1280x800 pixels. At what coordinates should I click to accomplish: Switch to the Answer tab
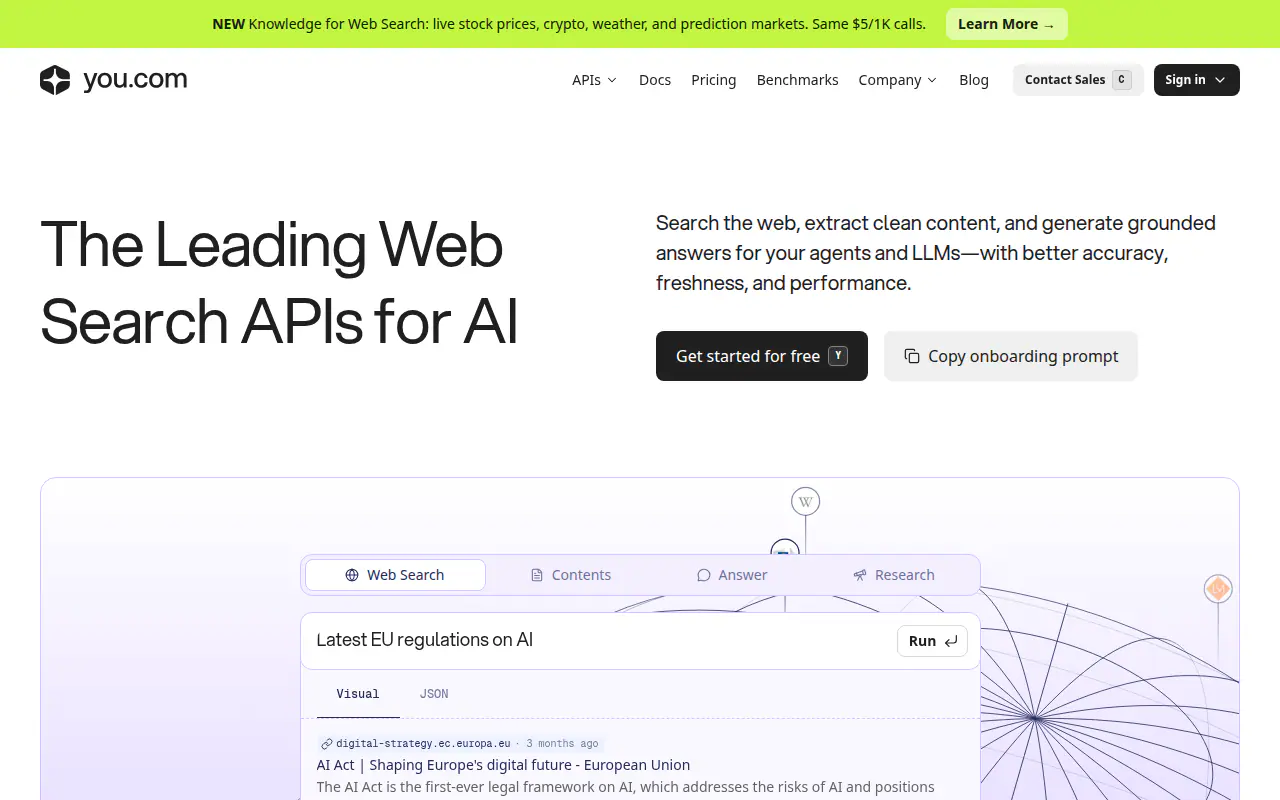tap(732, 575)
